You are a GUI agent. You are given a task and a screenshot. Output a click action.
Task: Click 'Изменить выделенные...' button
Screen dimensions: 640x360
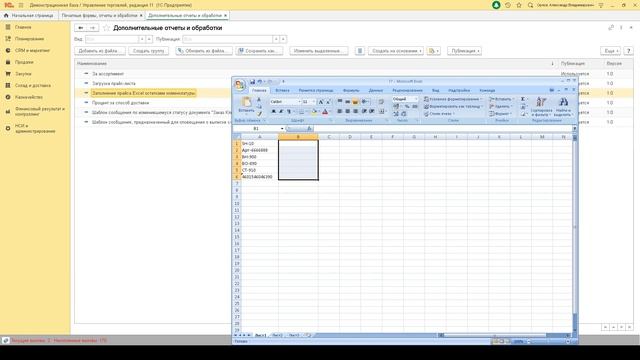[318, 51]
